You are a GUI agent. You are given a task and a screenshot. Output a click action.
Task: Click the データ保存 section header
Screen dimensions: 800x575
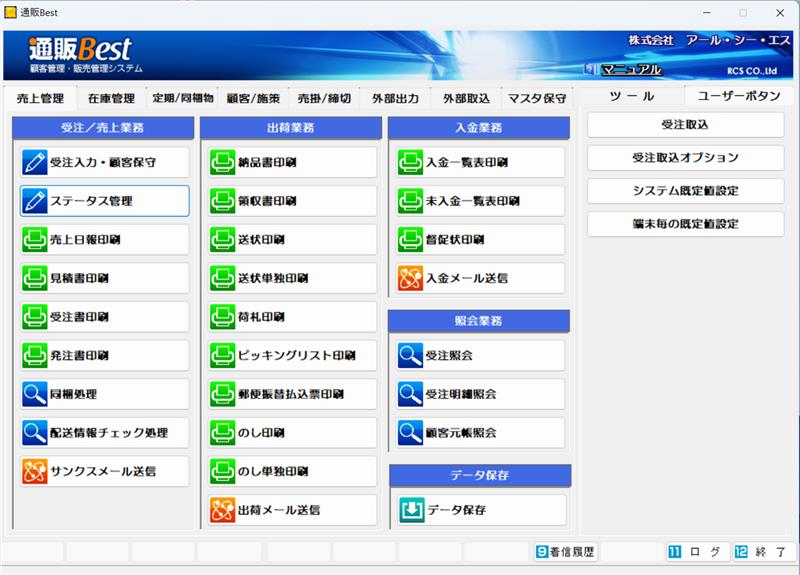point(480,475)
